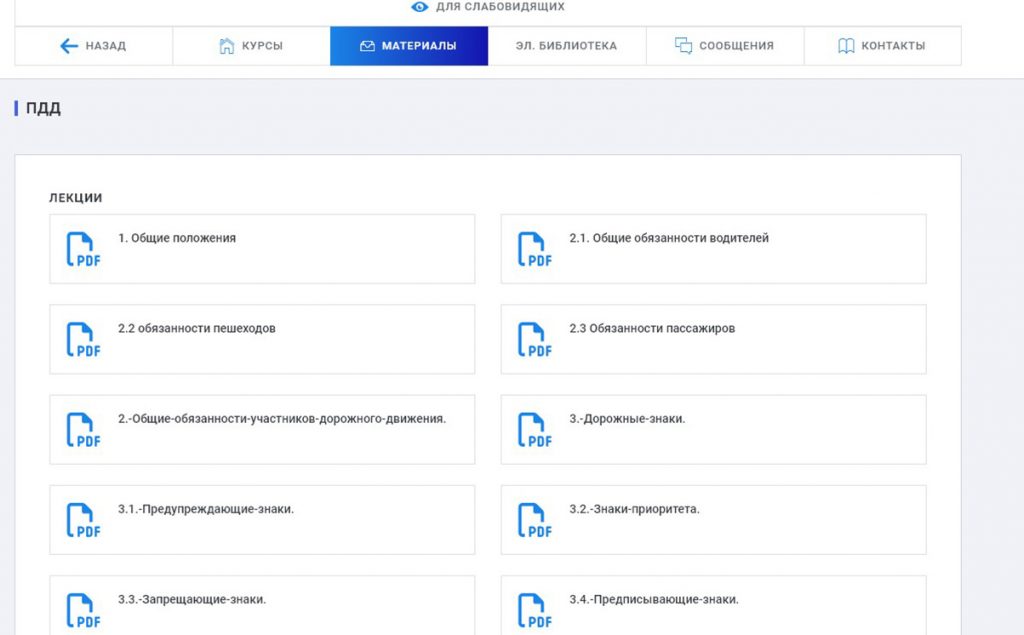The image size is (1024, 635).
Task: Click the eye icon for visually impaired mode
Action: 420,7
